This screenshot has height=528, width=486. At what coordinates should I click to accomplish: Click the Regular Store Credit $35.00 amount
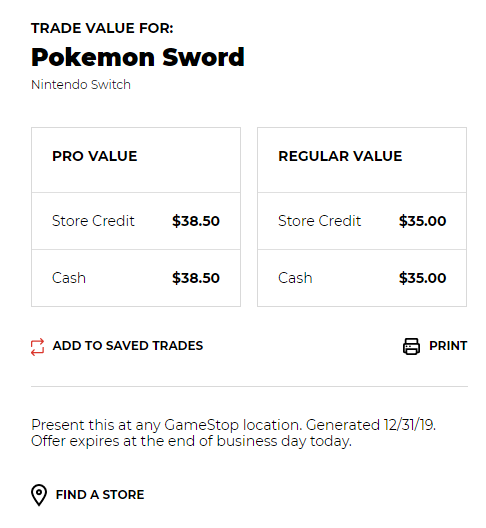[x=422, y=221]
